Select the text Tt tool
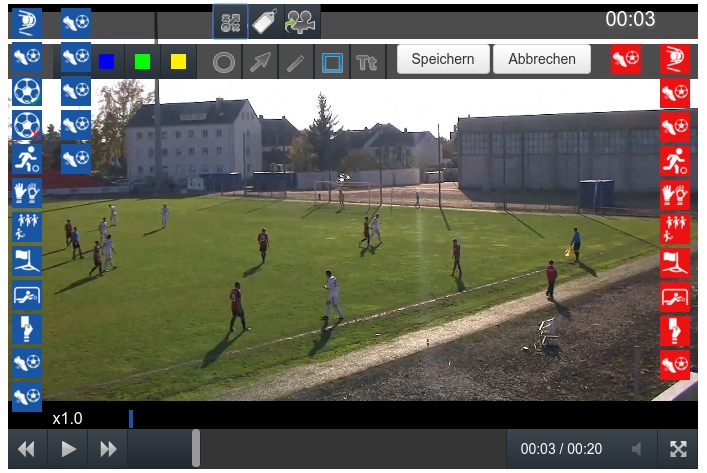 pyautogui.click(x=367, y=62)
